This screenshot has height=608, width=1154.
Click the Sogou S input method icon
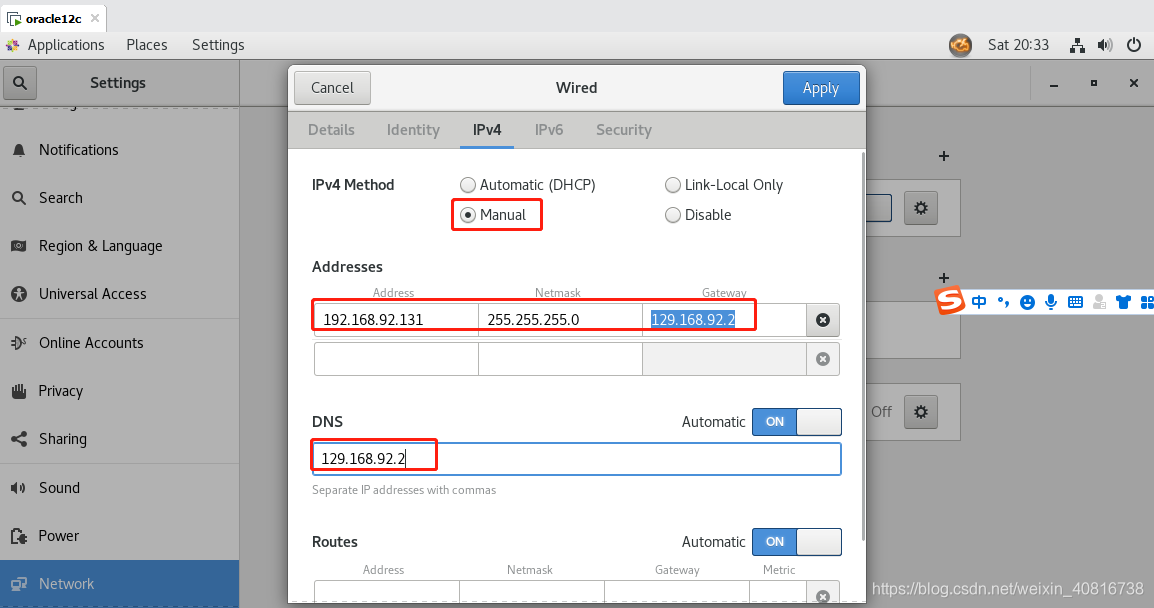950,300
